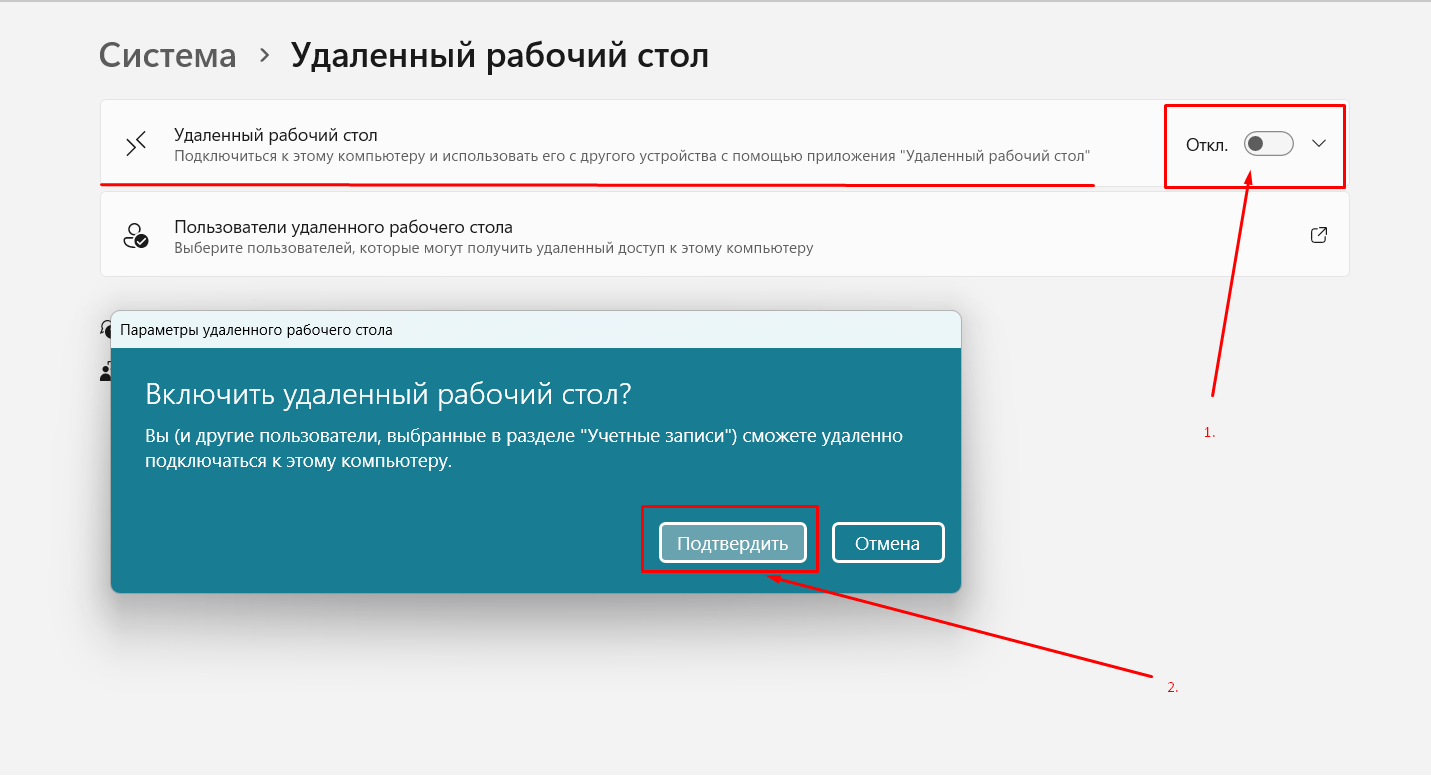Click the "Удаленный рабочий стол" page heading
The image size is (1431, 778).
(x=499, y=55)
